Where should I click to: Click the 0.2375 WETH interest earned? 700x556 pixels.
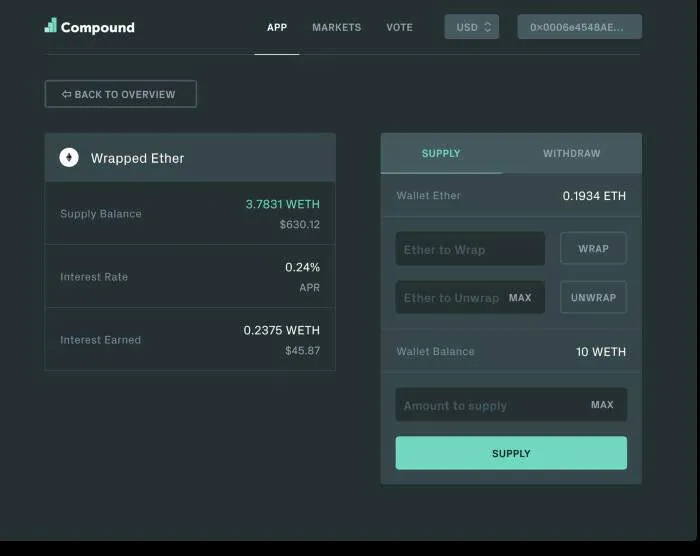pyautogui.click(x=281, y=330)
